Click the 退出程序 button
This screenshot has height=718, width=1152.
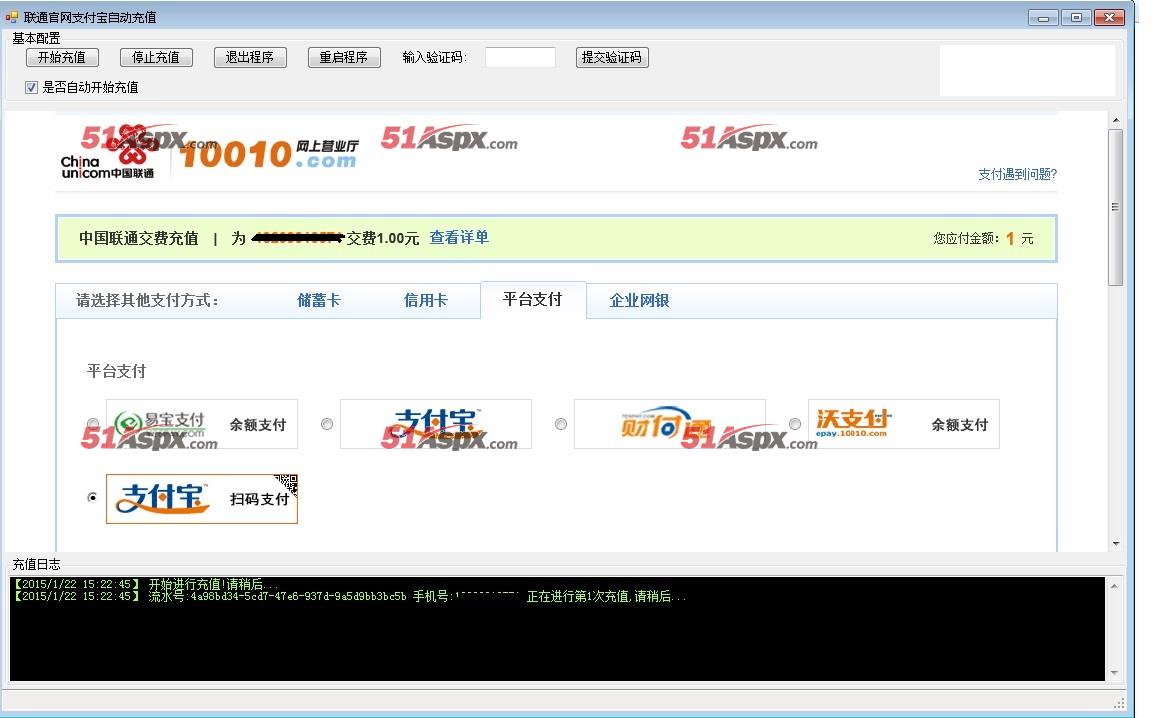[x=250, y=57]
